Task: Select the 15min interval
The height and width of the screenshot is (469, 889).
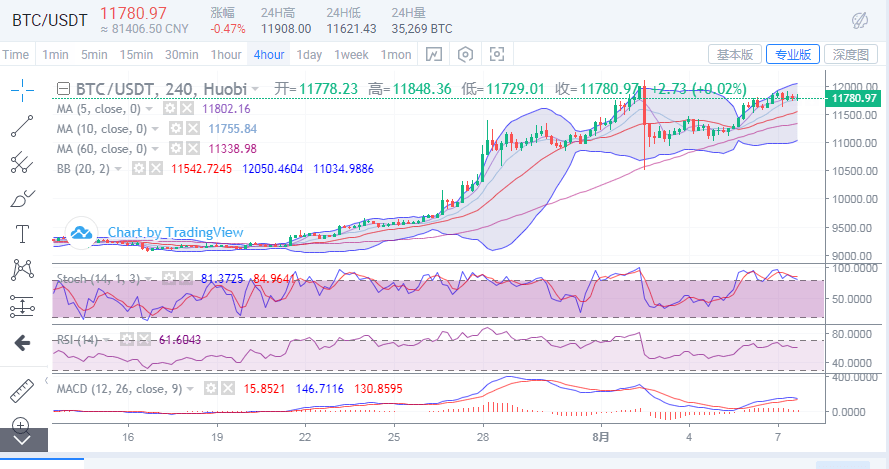Action: click(136, 54)
